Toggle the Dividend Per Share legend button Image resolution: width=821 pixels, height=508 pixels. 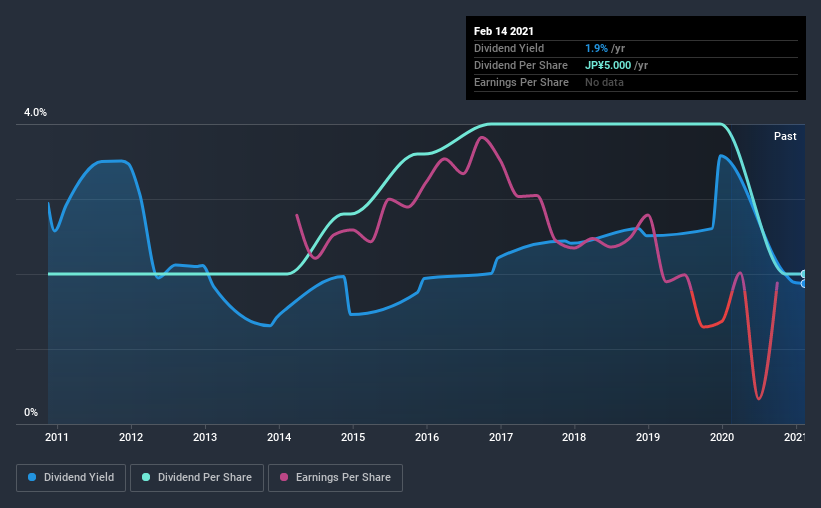197,478
